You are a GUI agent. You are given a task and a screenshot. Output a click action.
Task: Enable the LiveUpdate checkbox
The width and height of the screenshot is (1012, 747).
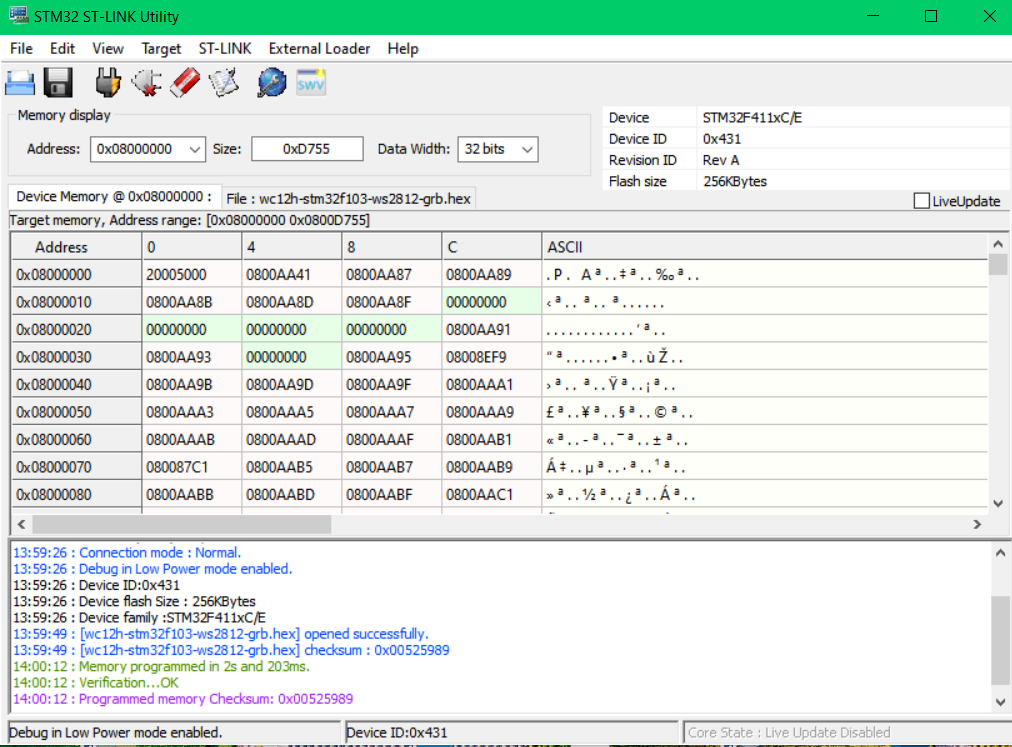pos(921,201)
